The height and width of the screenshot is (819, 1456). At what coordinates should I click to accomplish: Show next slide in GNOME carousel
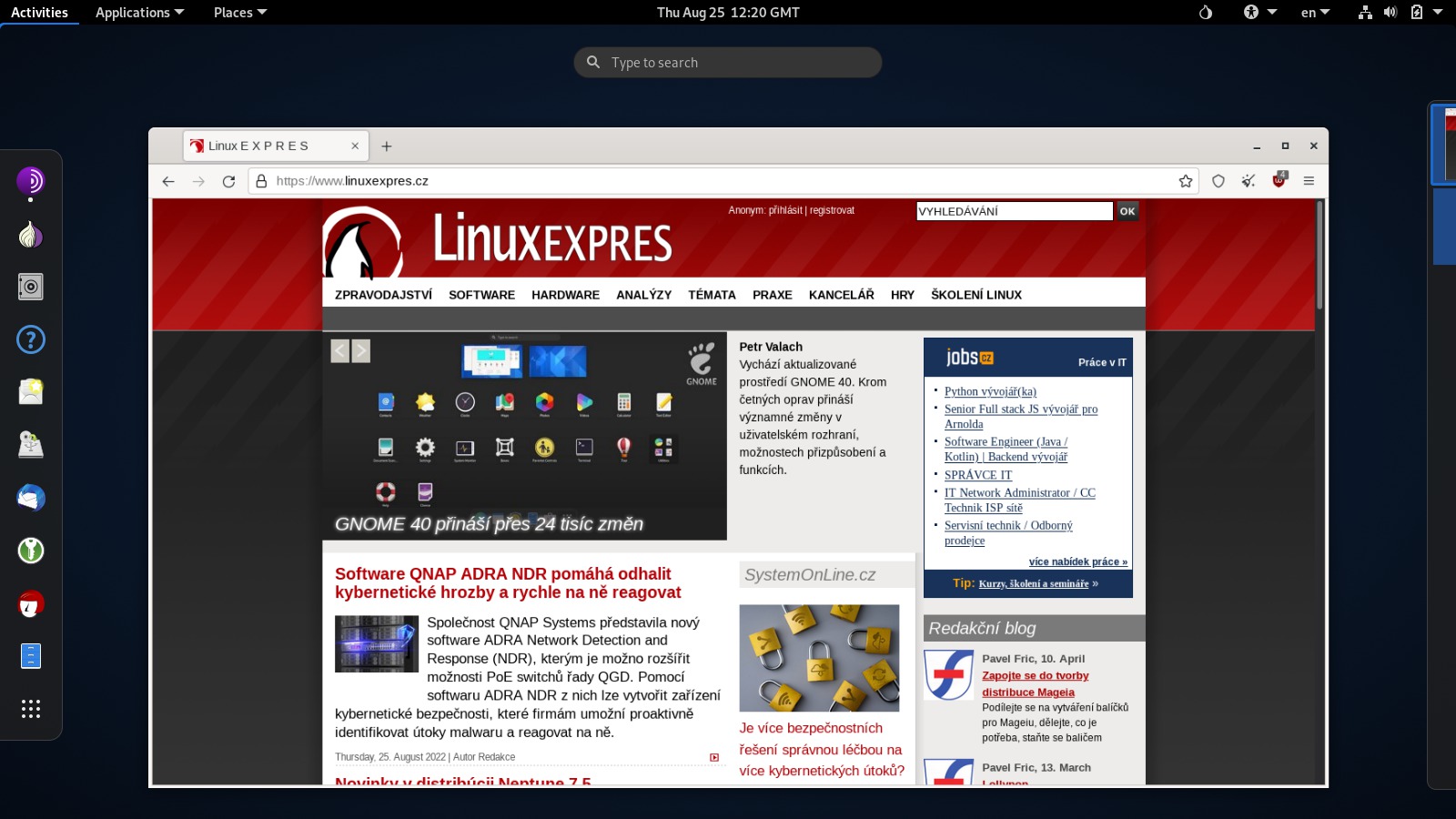point(361,351)
